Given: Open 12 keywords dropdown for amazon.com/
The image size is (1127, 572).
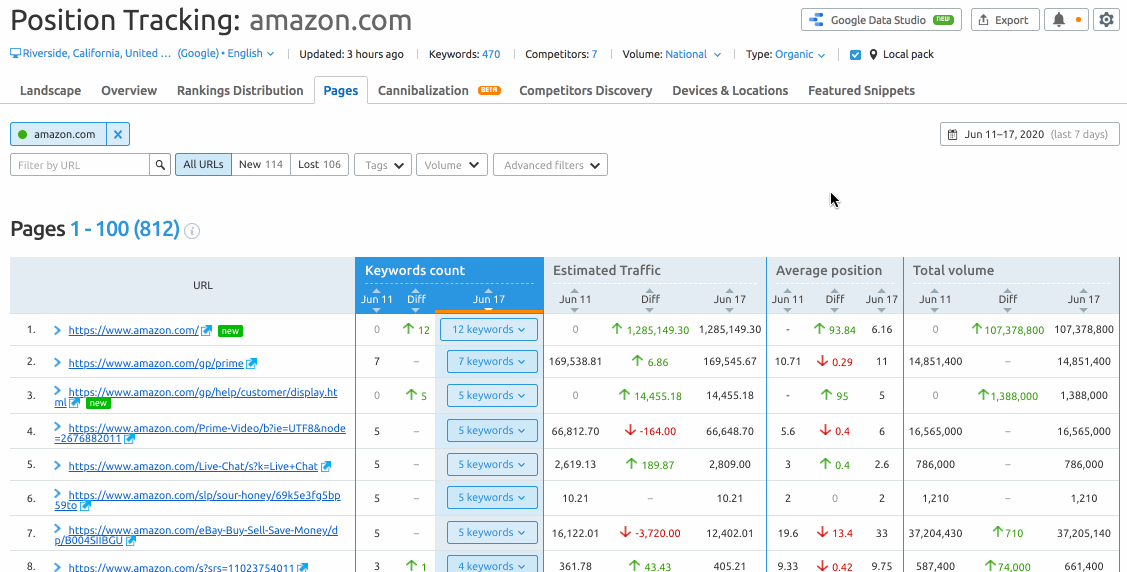Looking at the screenshot, I should pyautogui.click(x=489, y=330).
